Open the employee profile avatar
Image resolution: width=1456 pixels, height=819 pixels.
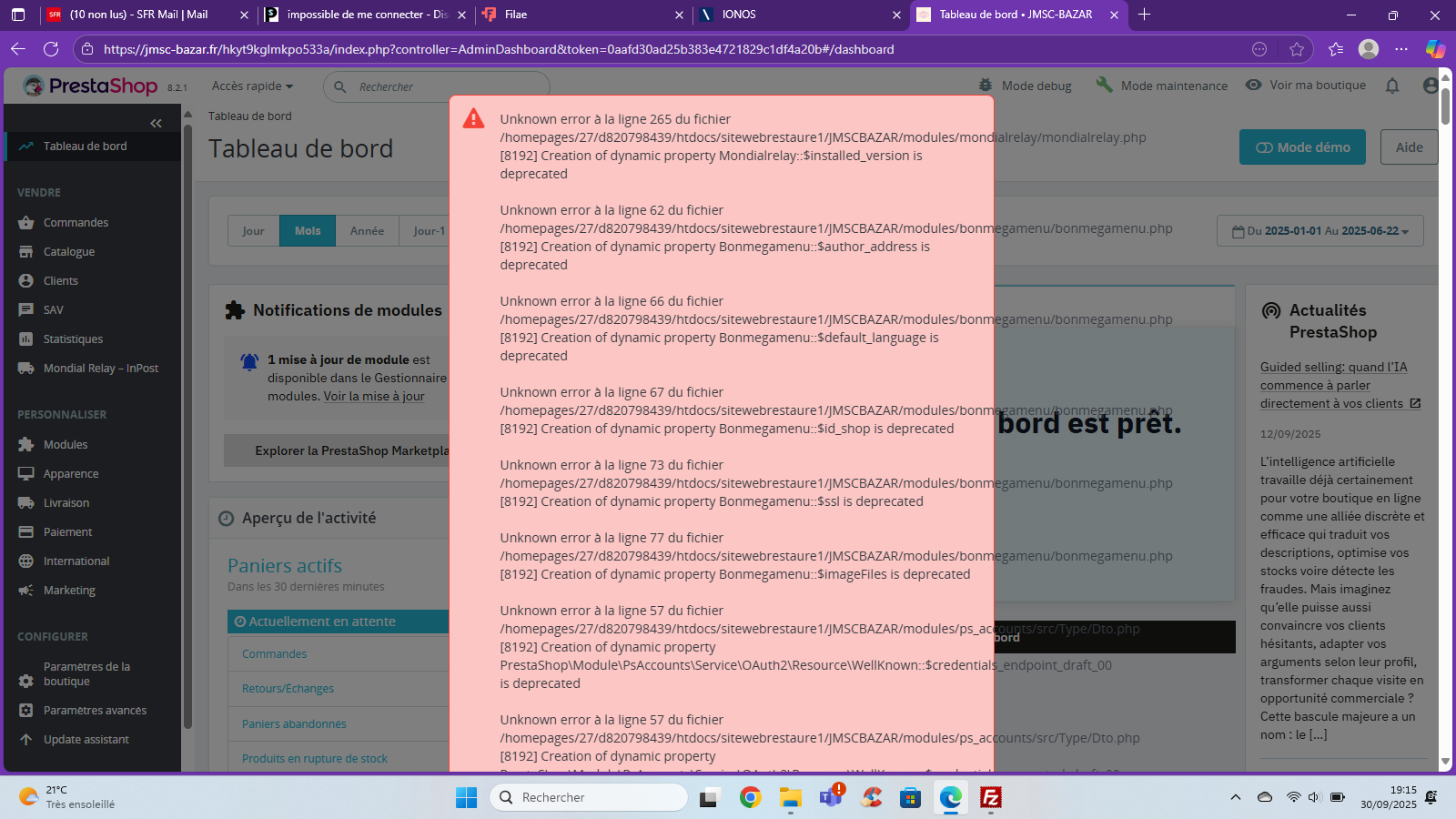pyautogui.click(x=1431, y=86)
